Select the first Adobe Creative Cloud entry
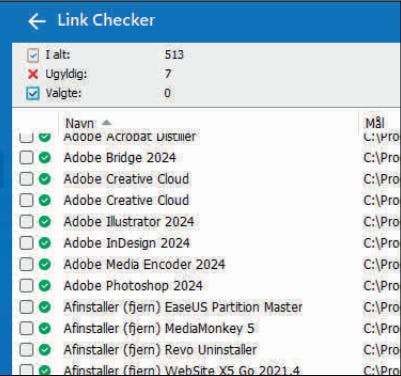 tap(126, 179)
